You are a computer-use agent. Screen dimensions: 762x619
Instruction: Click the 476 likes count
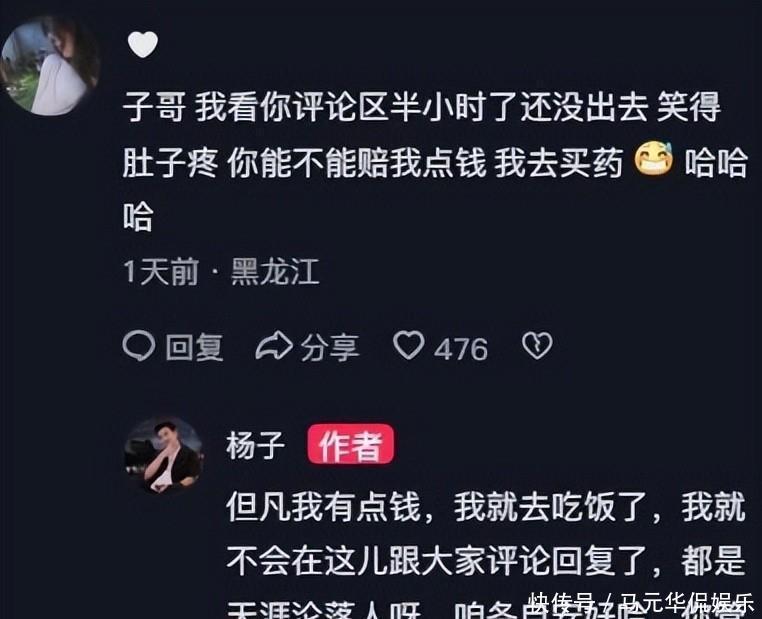pyautogui.click(x=461, y=349)
